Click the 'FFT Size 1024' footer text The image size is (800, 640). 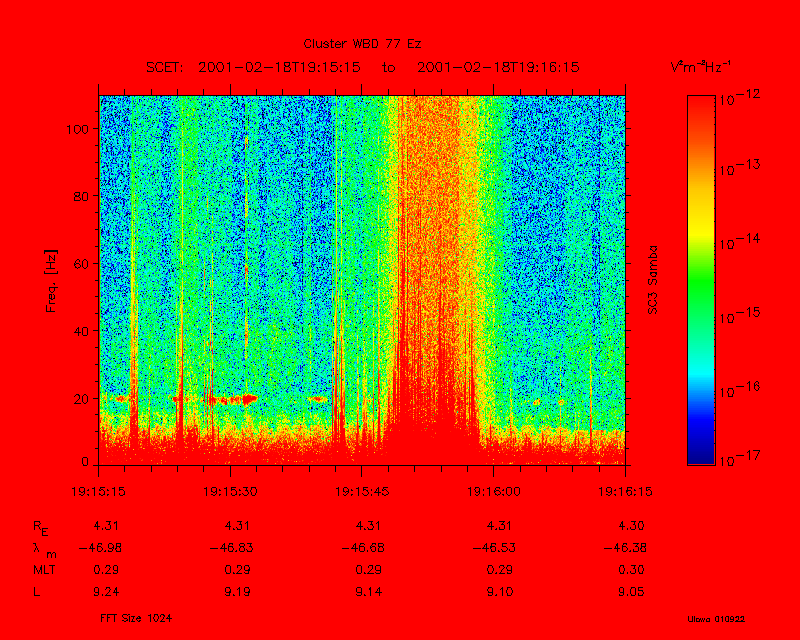coord(129,619)
